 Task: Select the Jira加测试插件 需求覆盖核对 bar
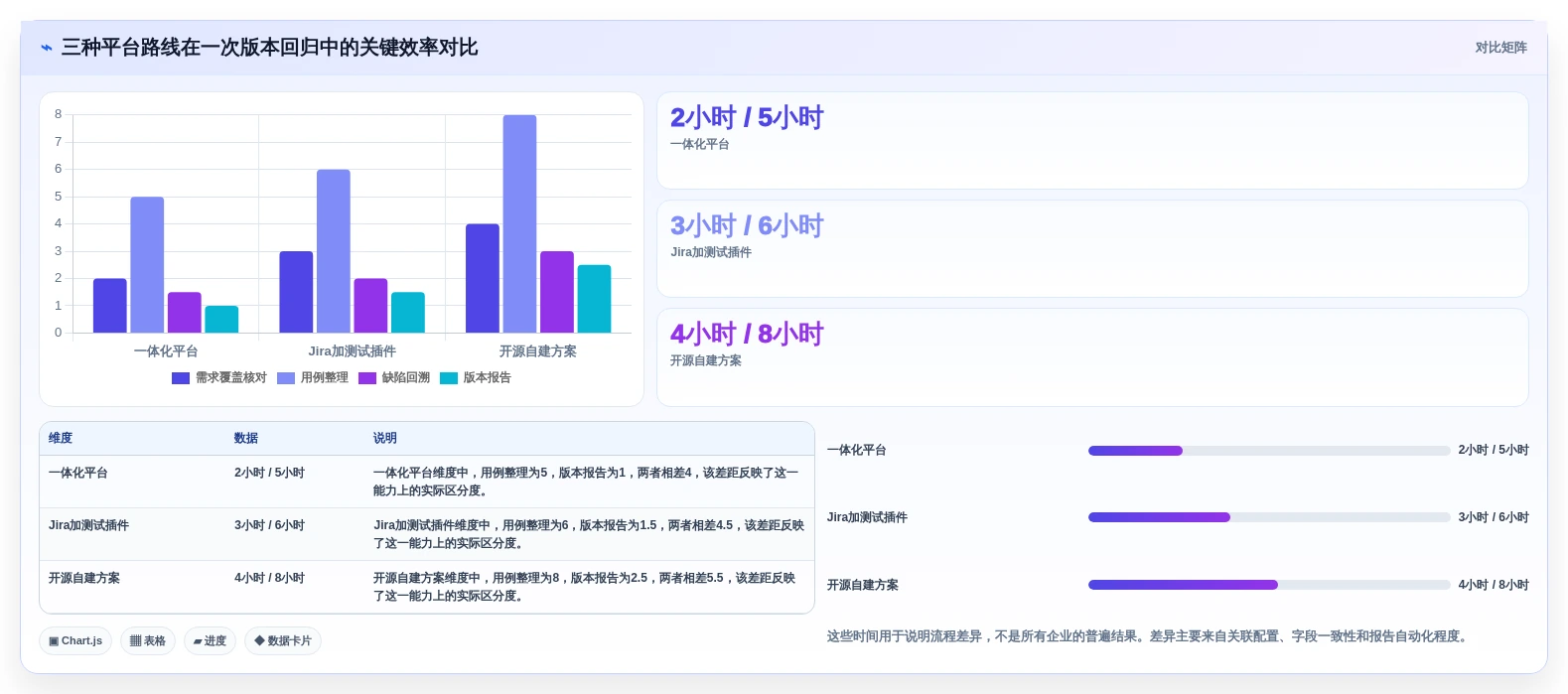pos(296,292)
